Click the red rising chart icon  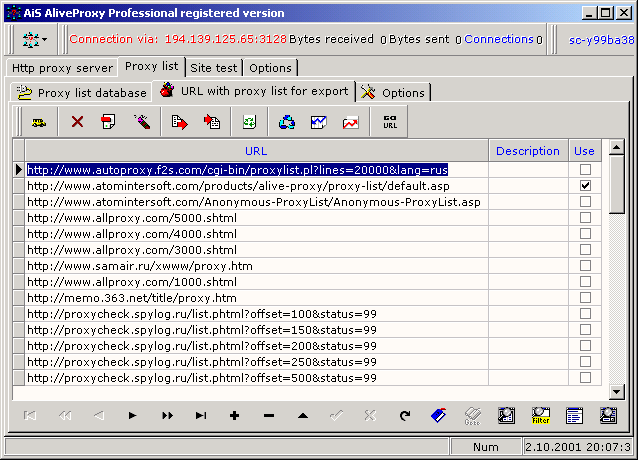point(350,122)
